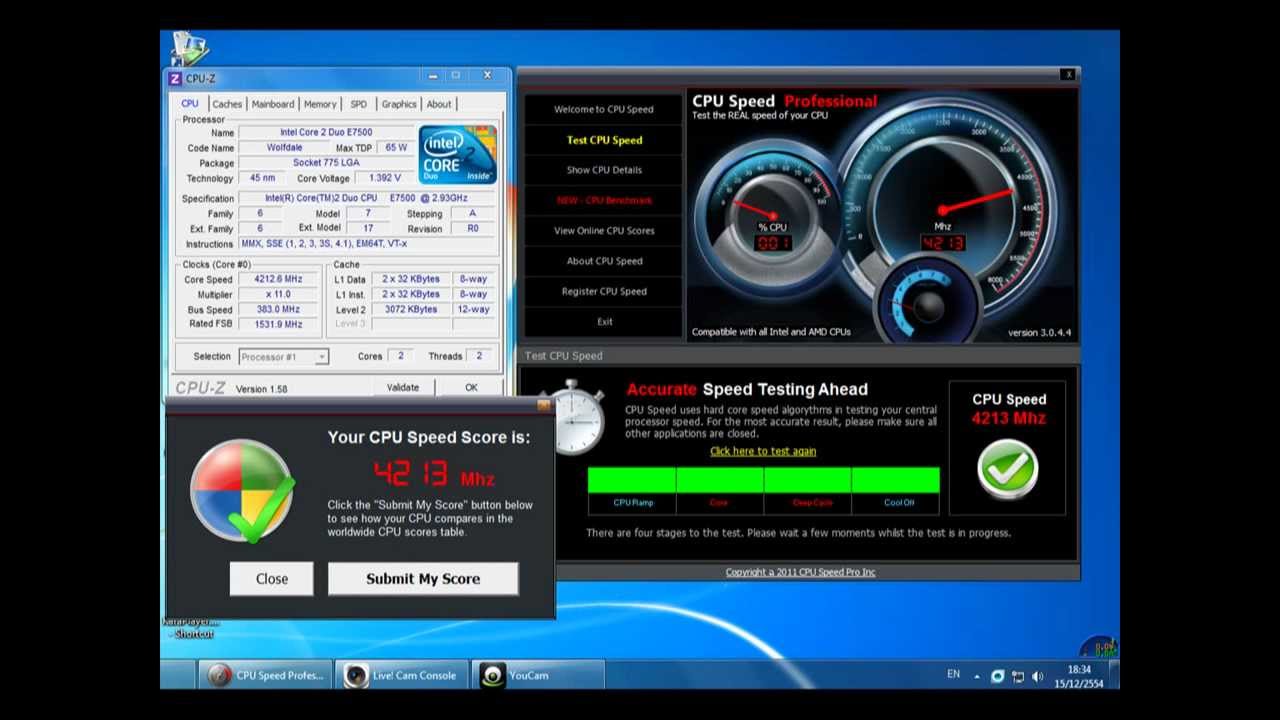Click the round teal tray icon beside the network icon

(997, 676)
